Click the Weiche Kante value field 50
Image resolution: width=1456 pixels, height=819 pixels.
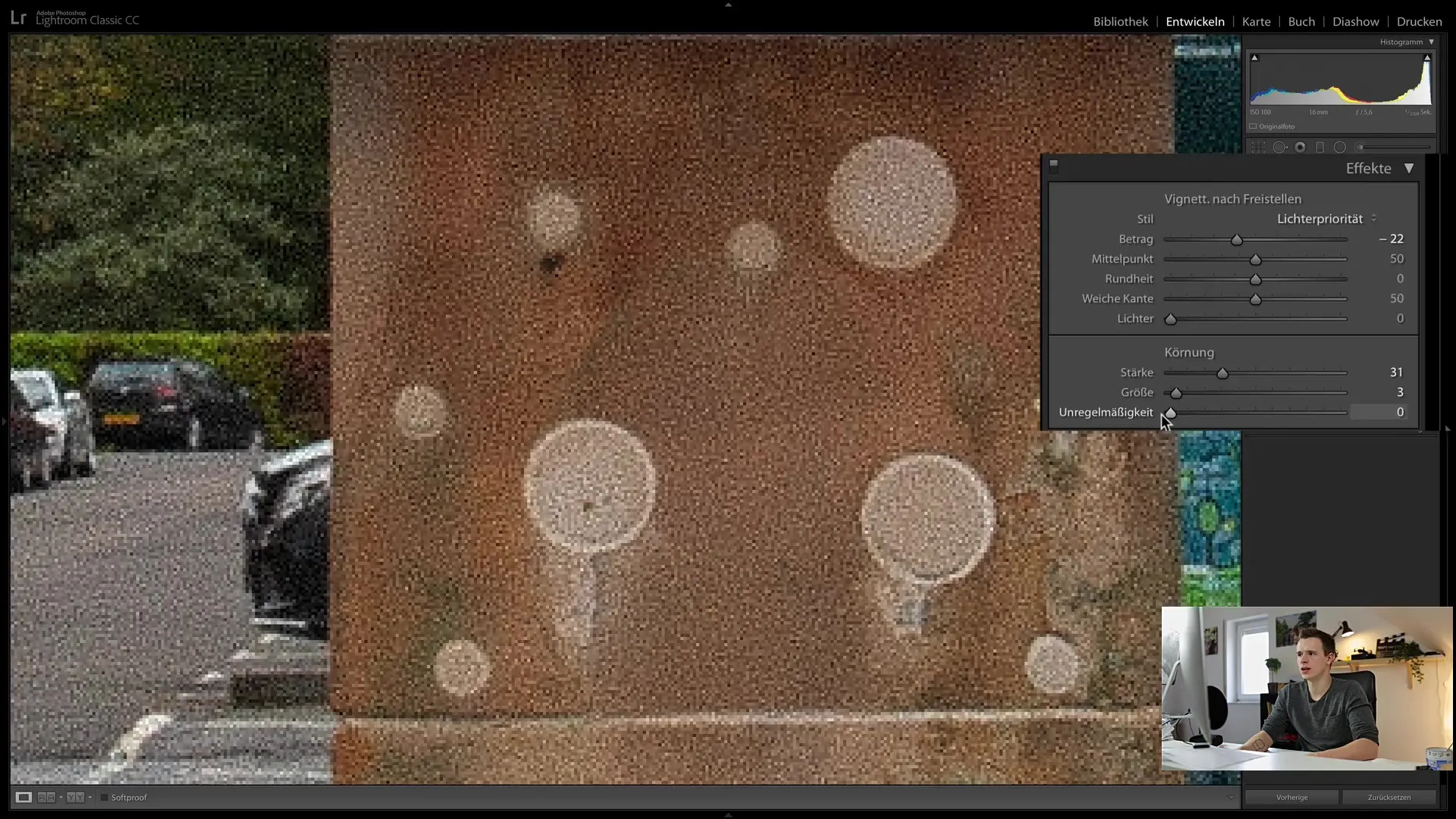(1397, 299)
